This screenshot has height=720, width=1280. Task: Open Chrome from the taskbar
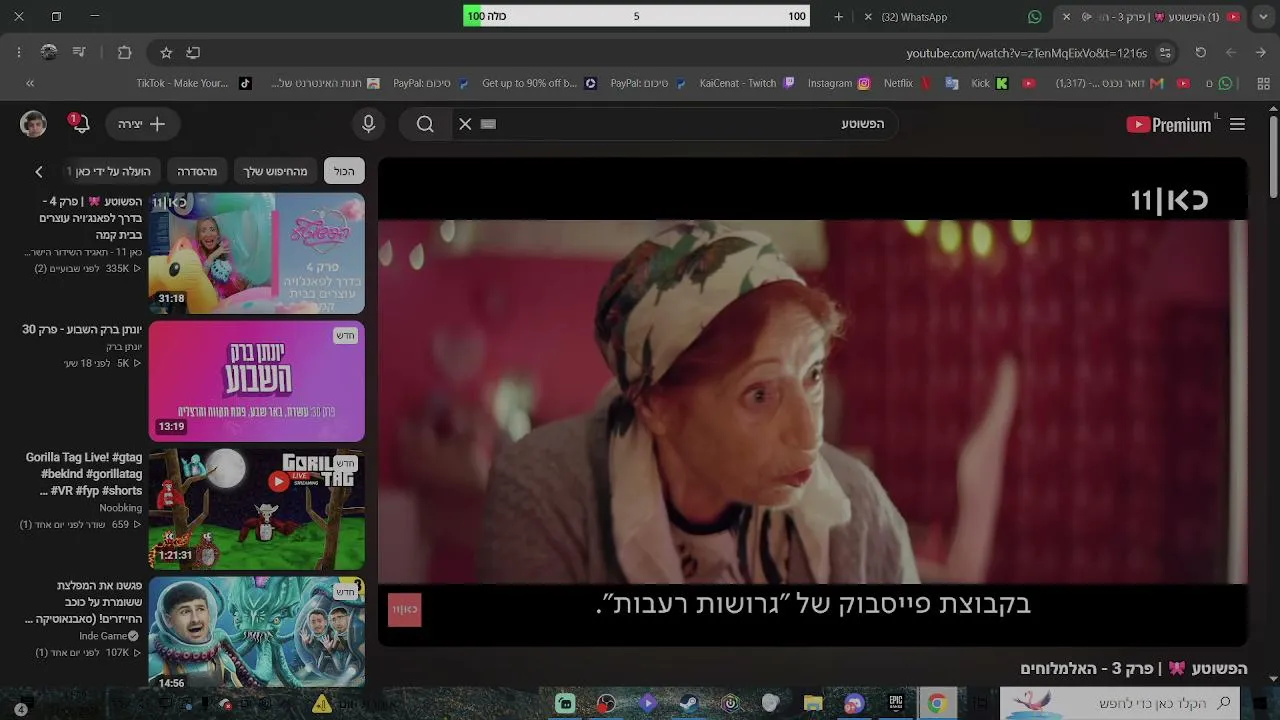point(937,704)
